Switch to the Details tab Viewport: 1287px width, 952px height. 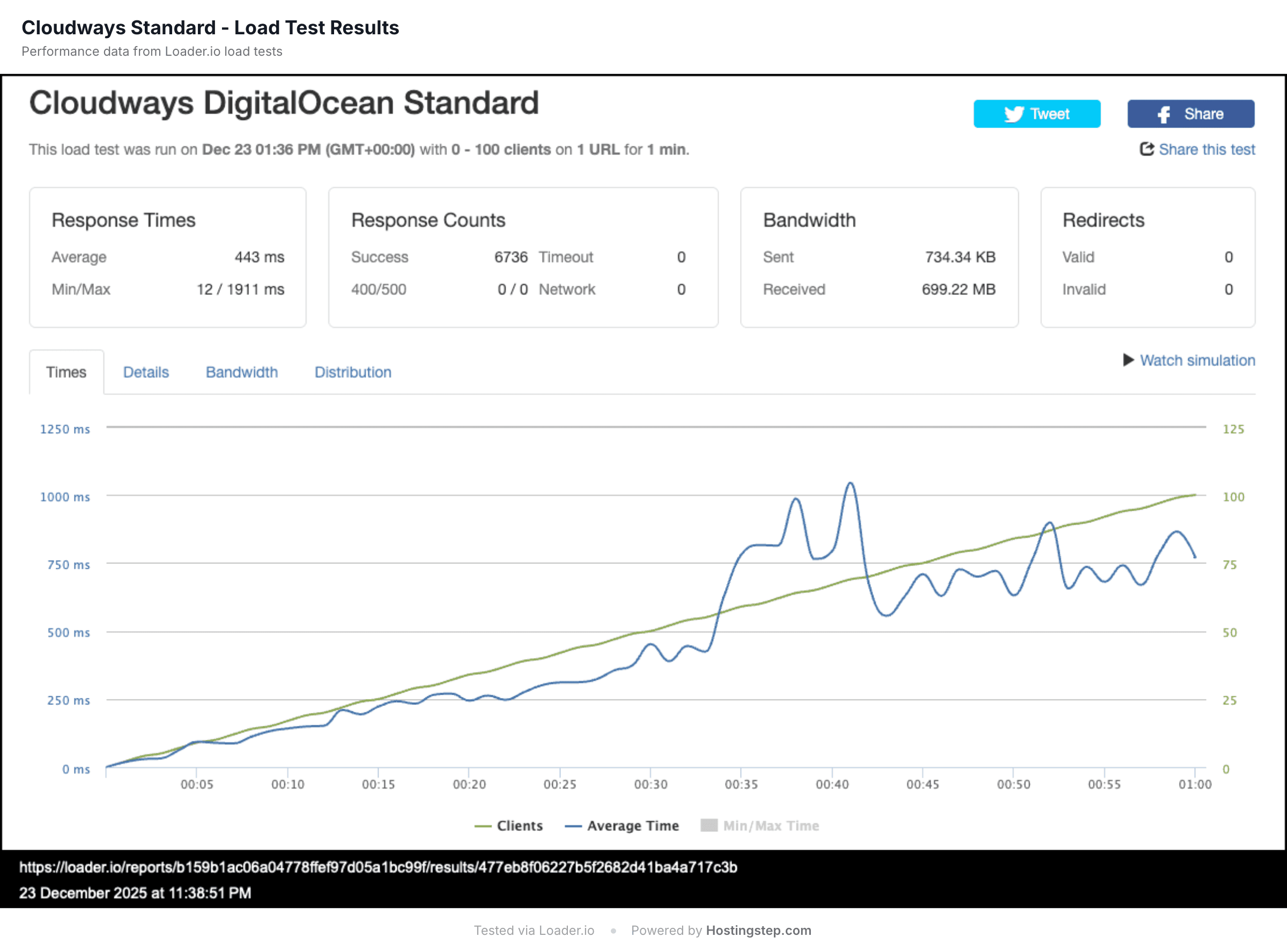(x=146, y=372)
